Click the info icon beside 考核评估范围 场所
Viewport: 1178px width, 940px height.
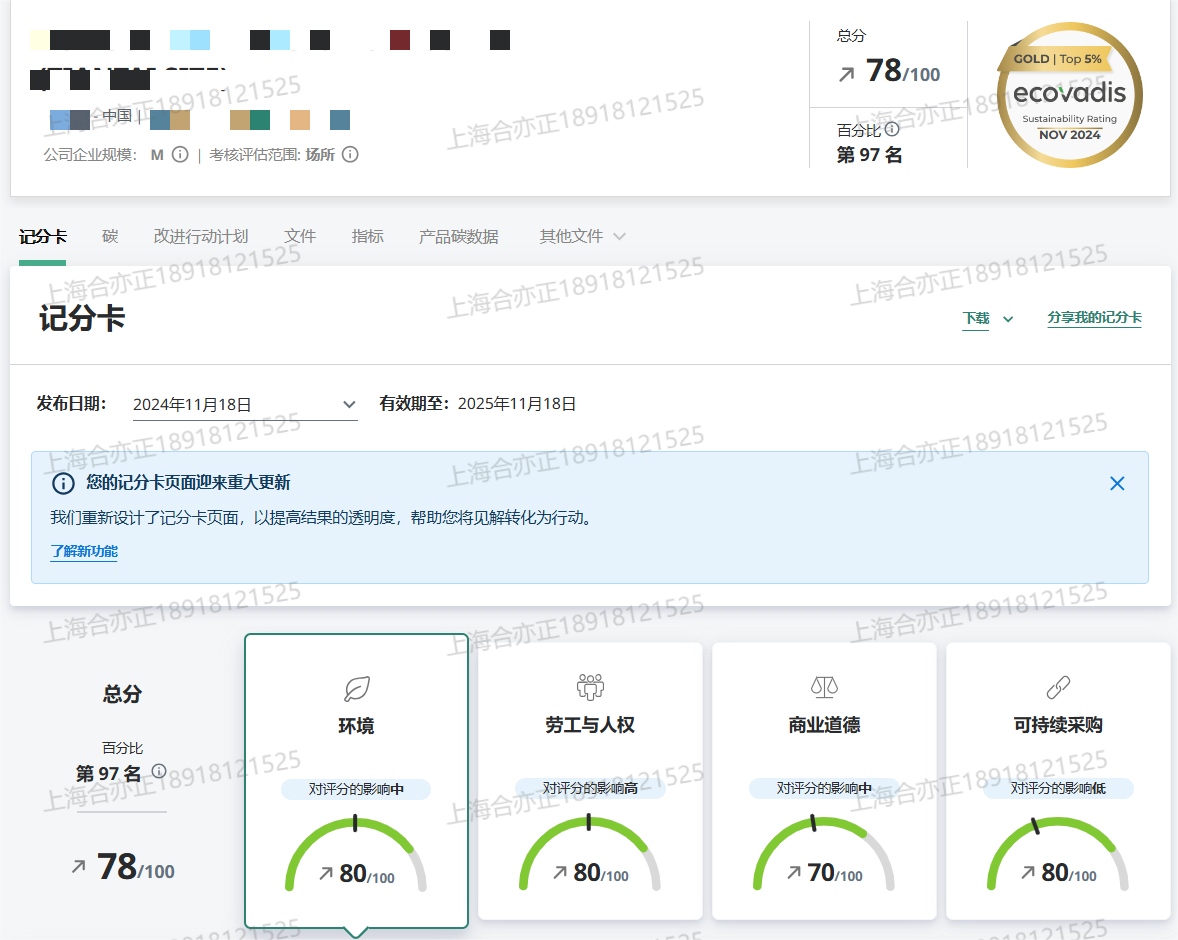pyautogui.click(x=350, y=155)
